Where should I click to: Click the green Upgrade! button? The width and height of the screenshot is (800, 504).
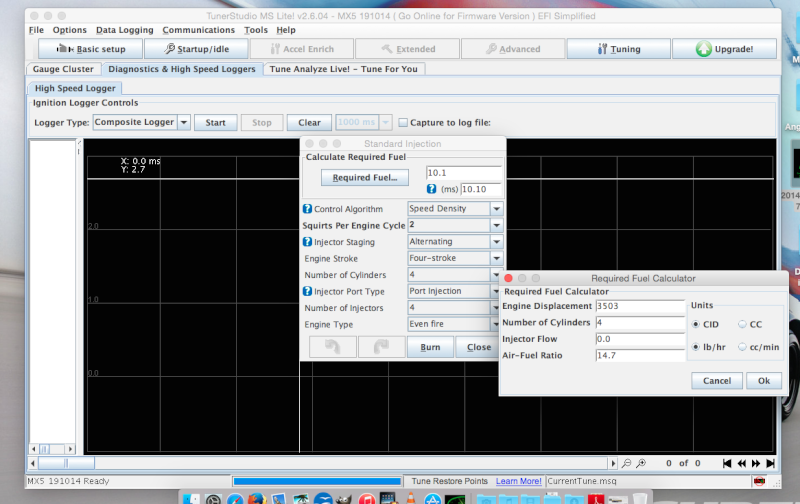click(x=724, y=49)
